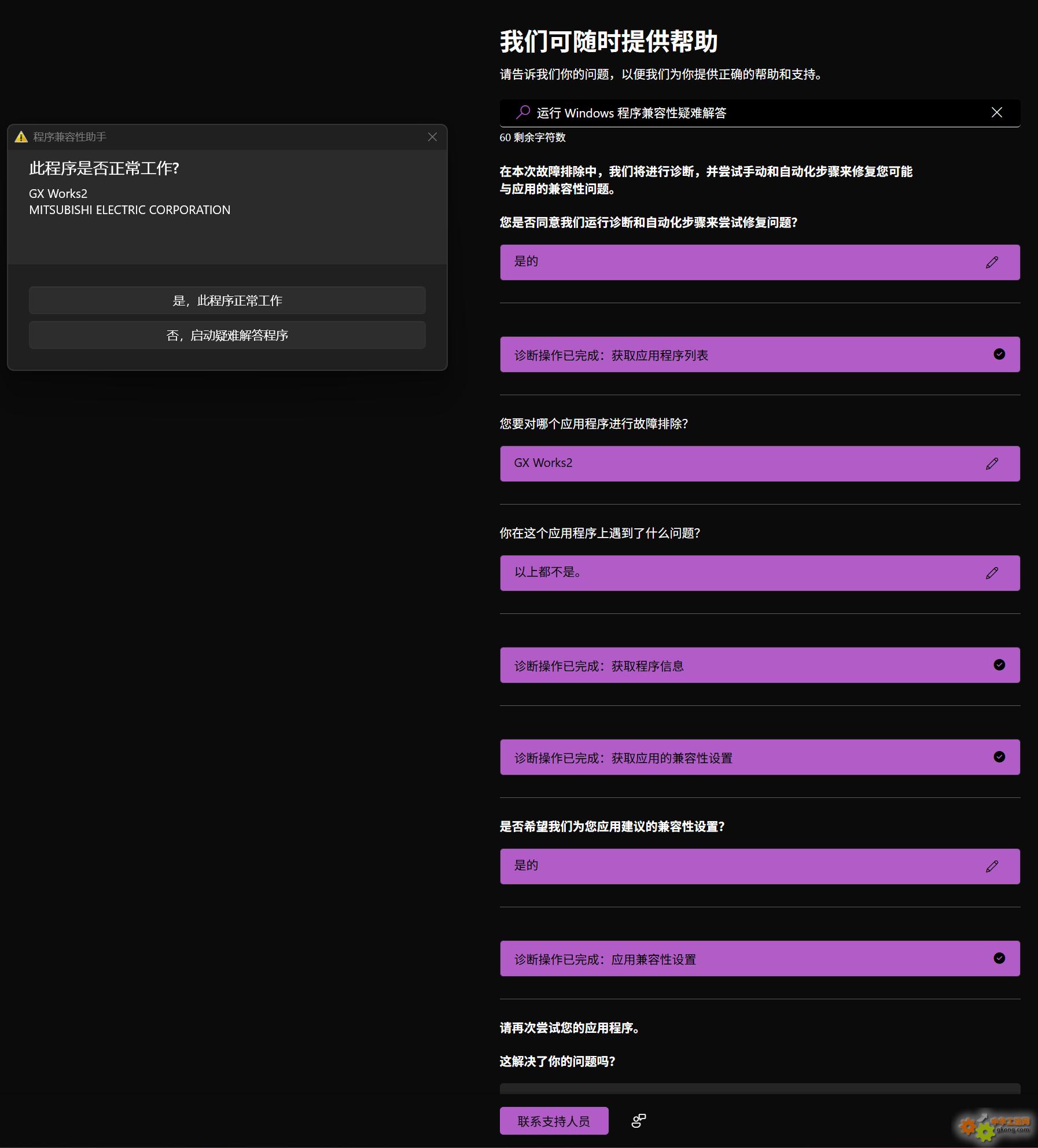Click pencil on compatibility settings 是的 answer
The height and width of the screenshot is (1148, 1038).
pos(992,867)
